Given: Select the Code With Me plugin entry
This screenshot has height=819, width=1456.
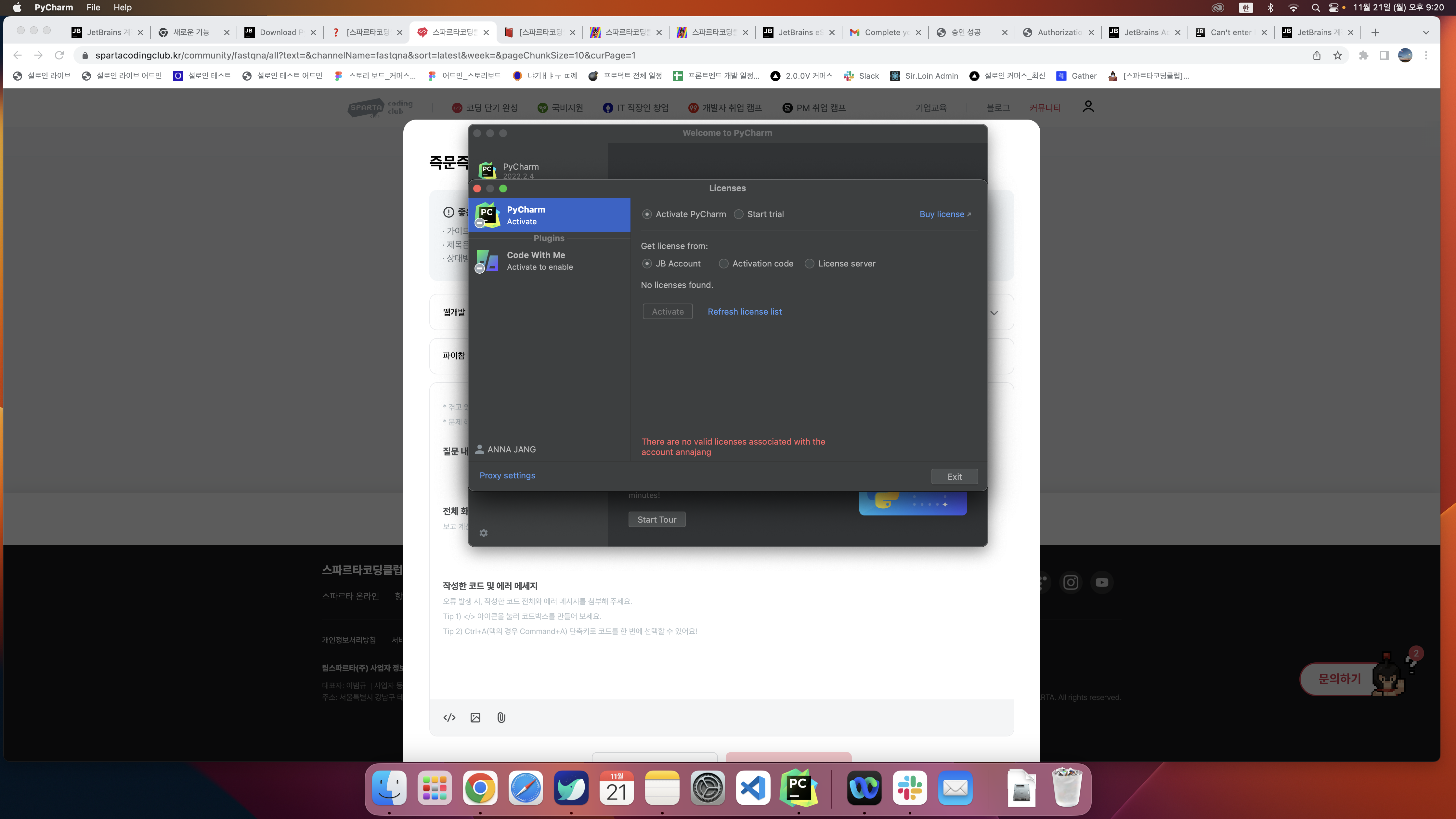Looking at the screenshot, I should coord(549,261).
